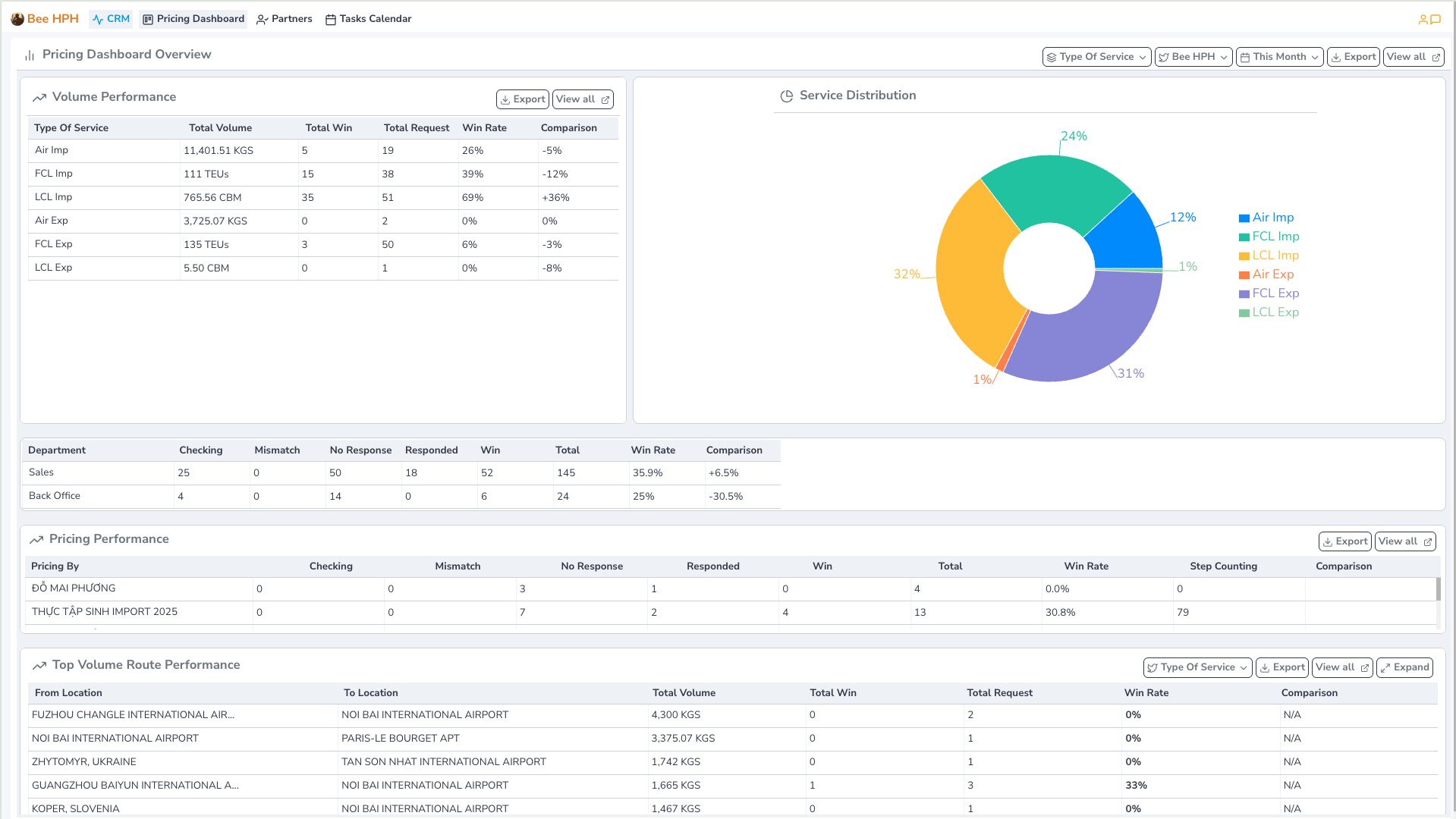Click the Service Distribution pie chart icon

(x=786, y=95)
